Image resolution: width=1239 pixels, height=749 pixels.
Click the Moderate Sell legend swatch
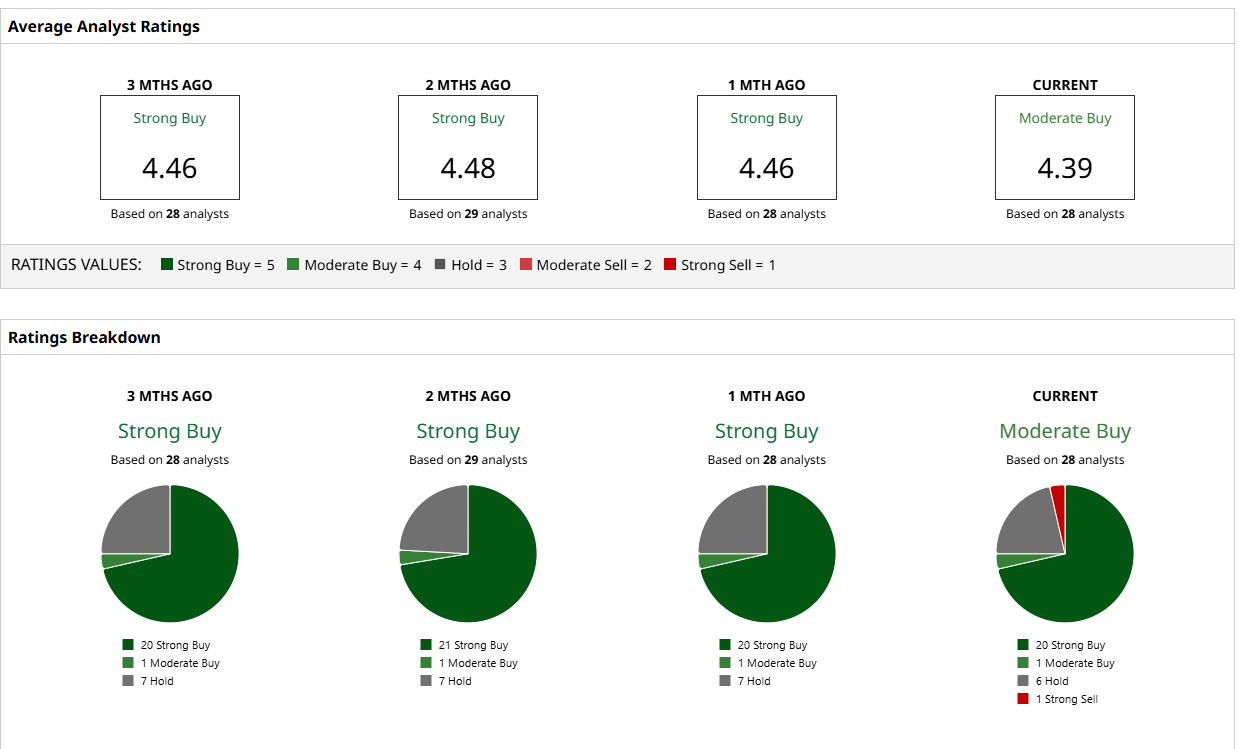coord(526,265)
